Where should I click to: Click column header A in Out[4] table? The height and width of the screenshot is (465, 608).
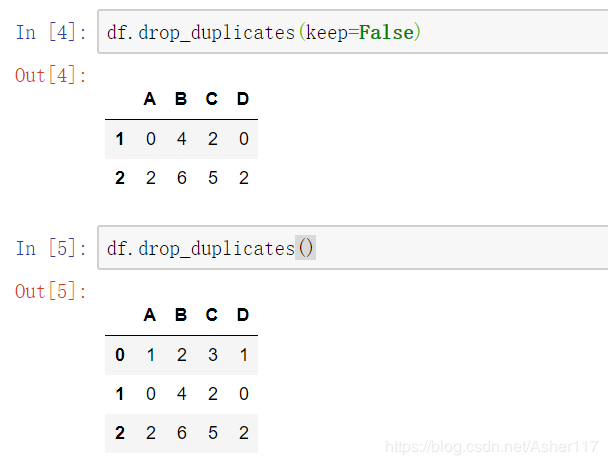150,99
